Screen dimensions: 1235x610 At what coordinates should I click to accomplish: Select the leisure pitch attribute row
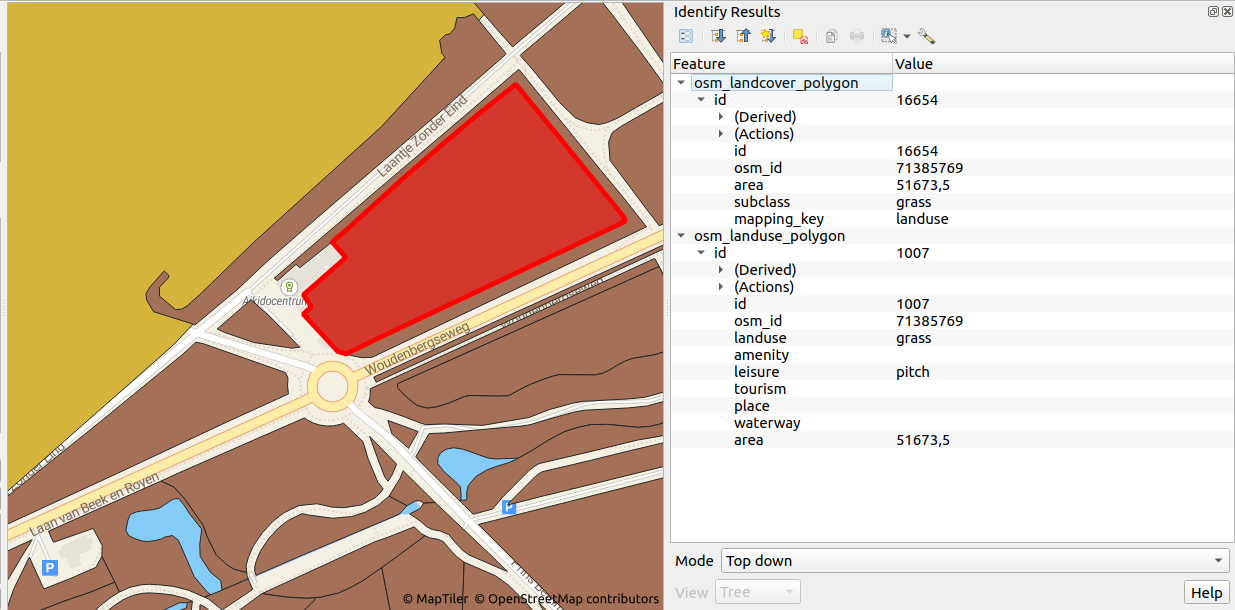[x=850, y=371]
